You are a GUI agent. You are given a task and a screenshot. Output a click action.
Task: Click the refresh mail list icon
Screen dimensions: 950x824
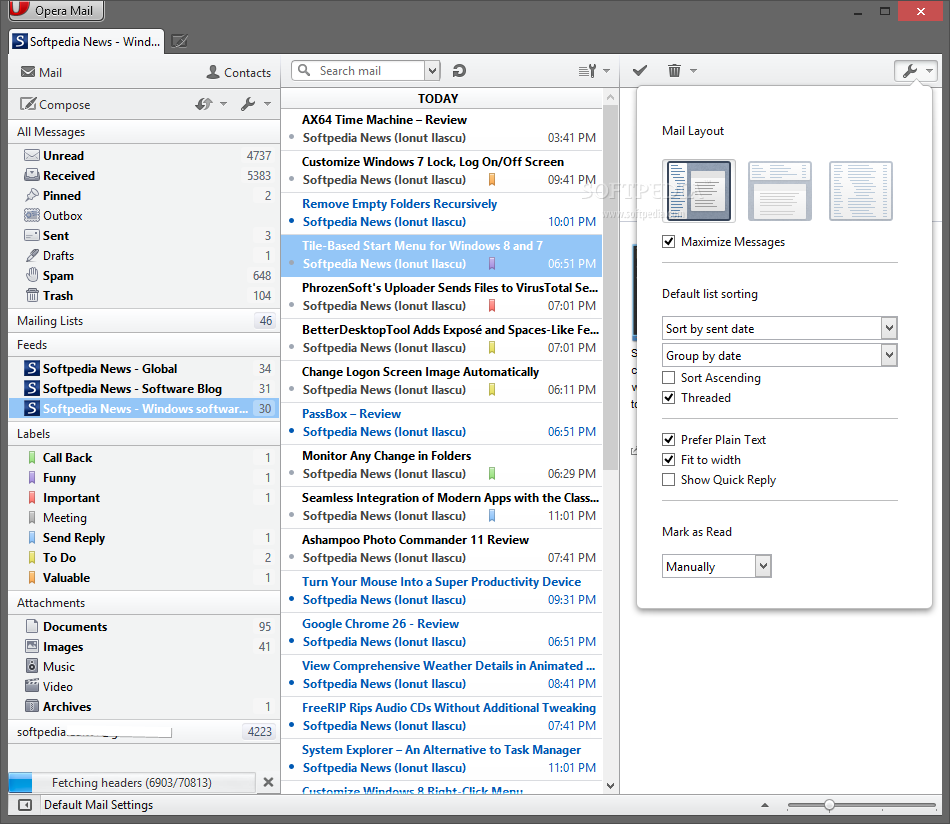coord(459,71)
